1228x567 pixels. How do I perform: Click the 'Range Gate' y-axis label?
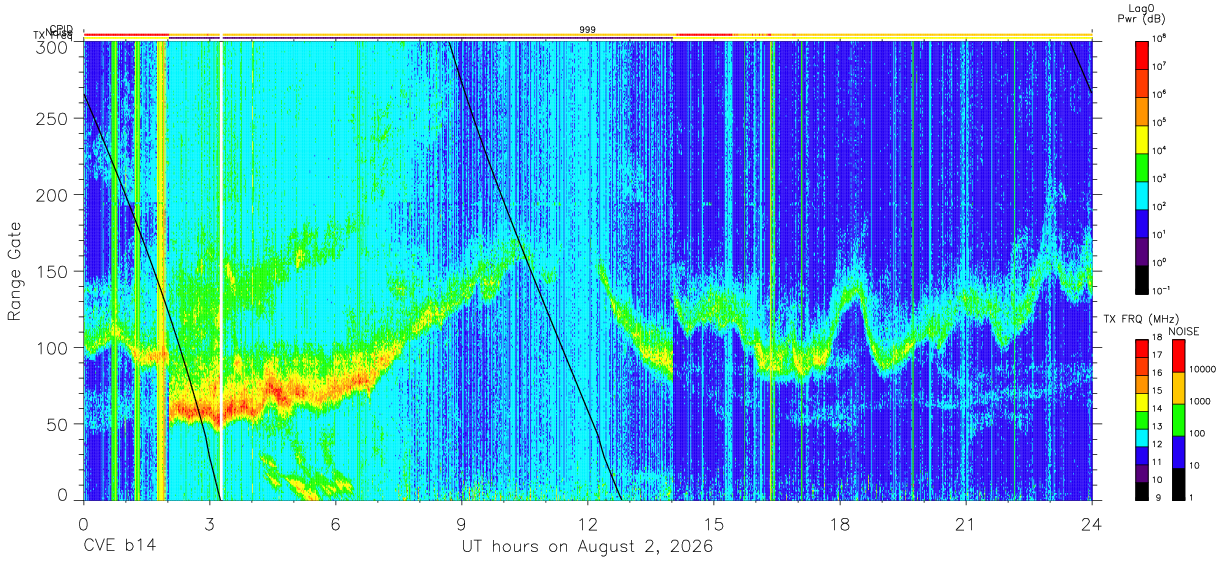tap(15, 271)
